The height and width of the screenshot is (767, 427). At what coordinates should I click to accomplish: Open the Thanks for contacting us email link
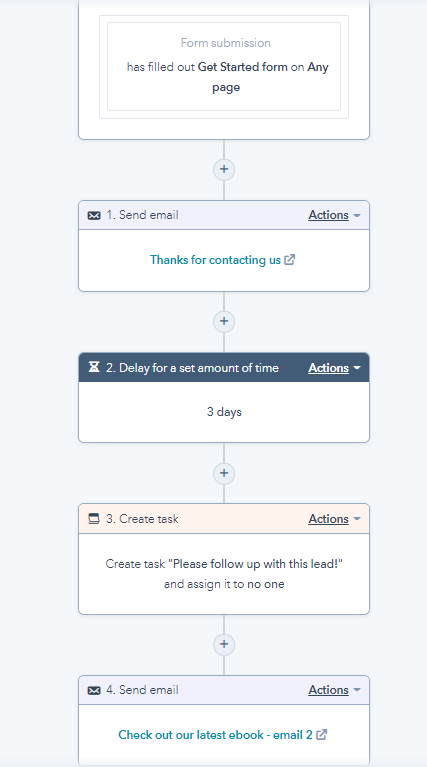point(215,260)
